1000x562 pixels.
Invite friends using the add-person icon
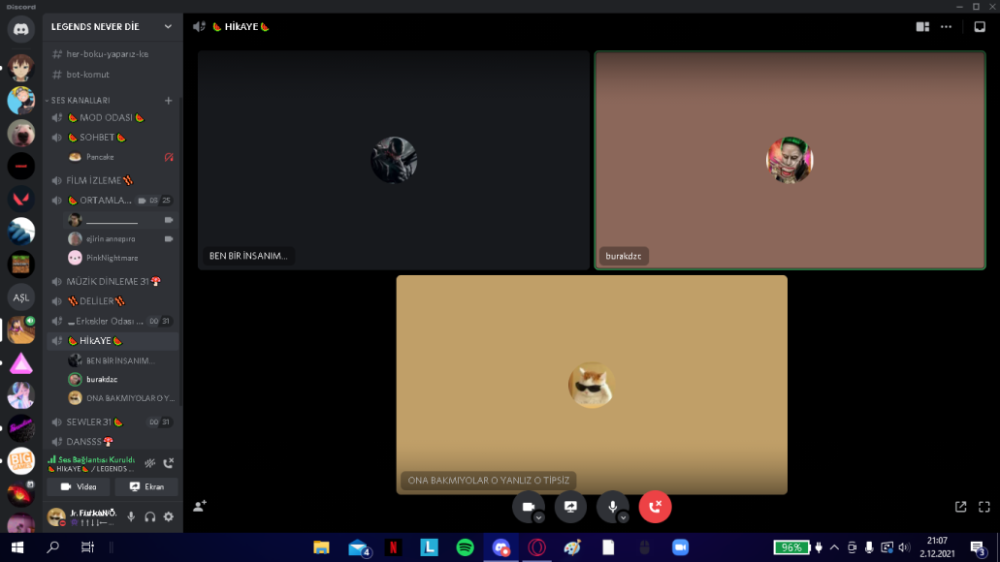tap(200, 507)
